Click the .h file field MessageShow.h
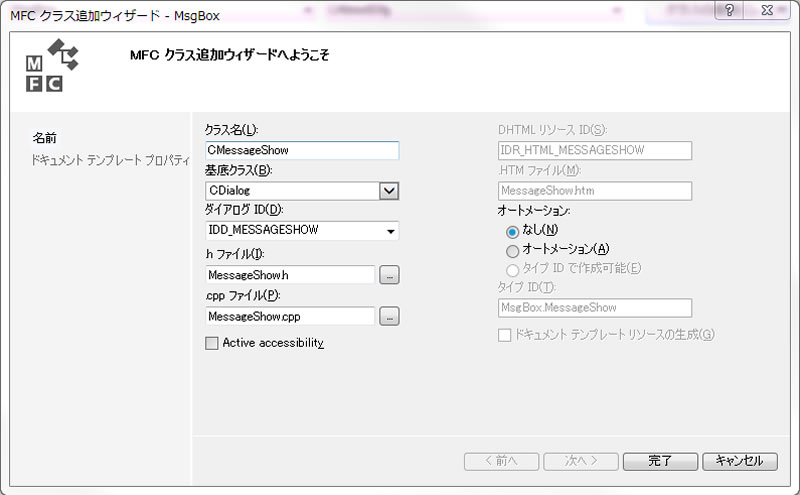 [290, 275]
